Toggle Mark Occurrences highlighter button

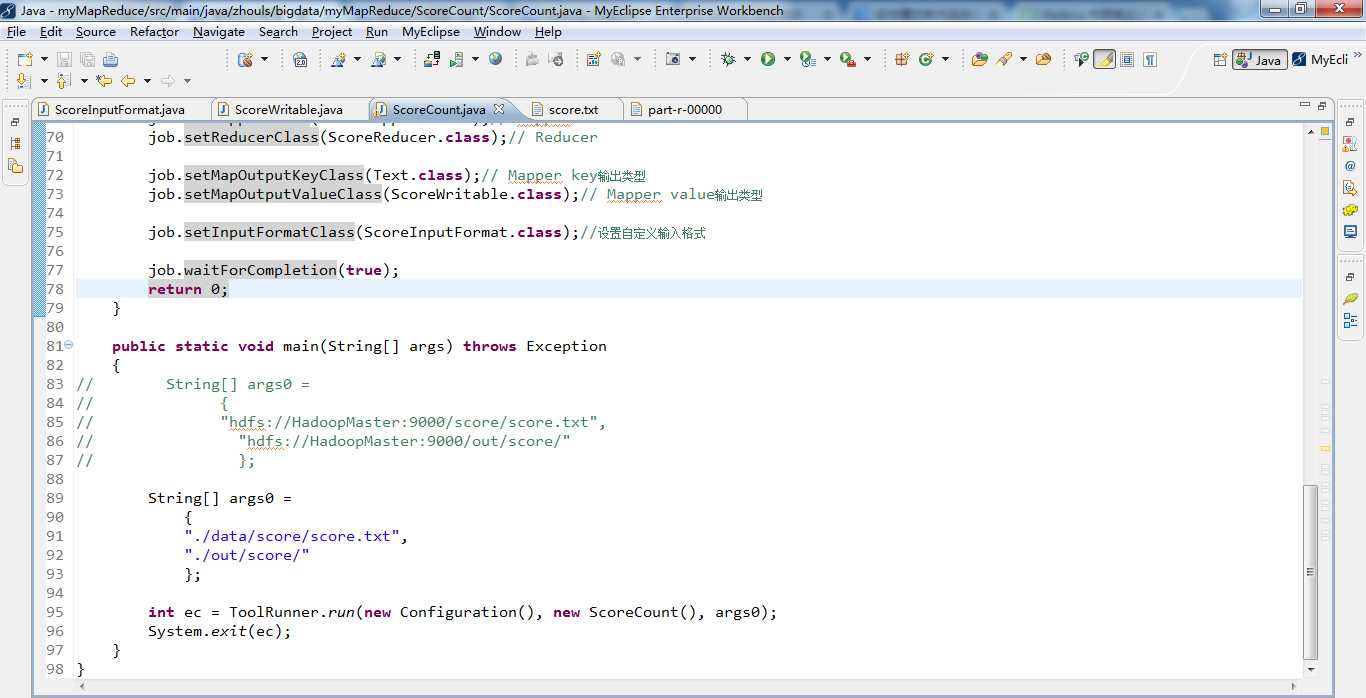pyautogui.click(x=1104, y=59)
